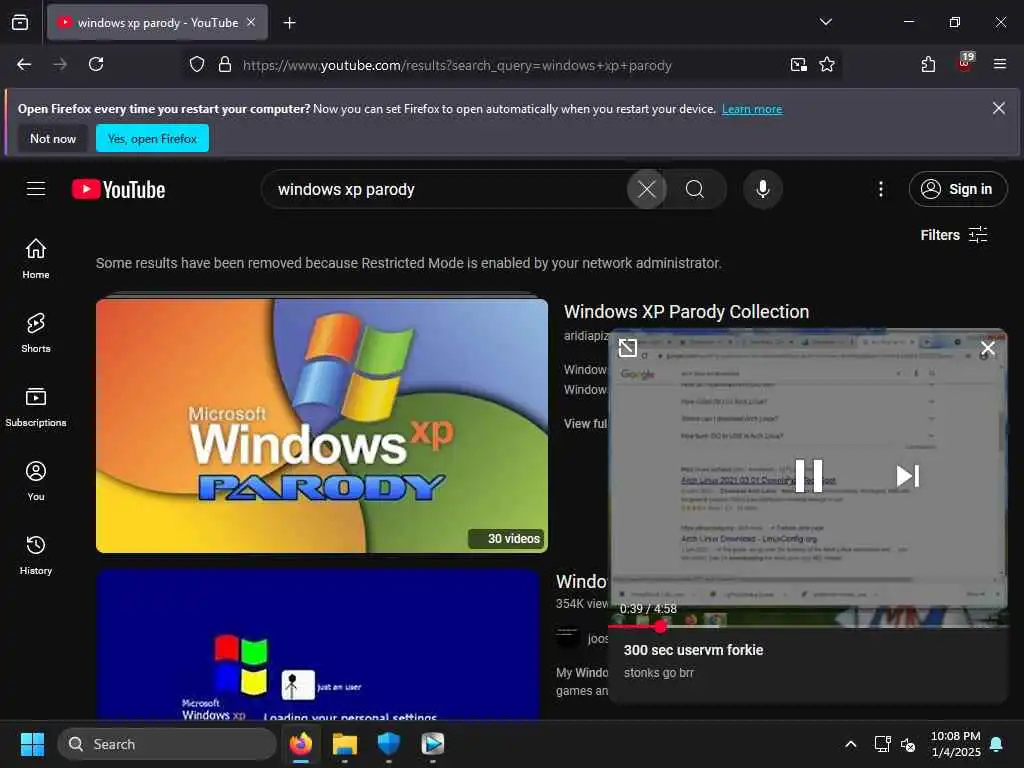Click the miniplayer progress bar scrubber

660,627
